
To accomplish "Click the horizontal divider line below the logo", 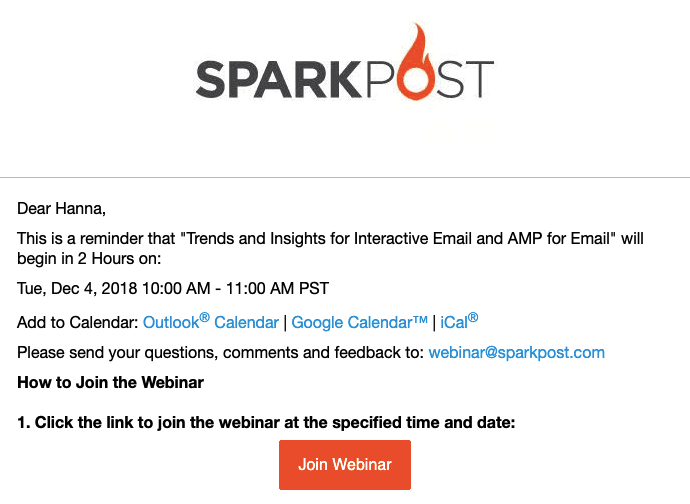I will coord(345,178).
